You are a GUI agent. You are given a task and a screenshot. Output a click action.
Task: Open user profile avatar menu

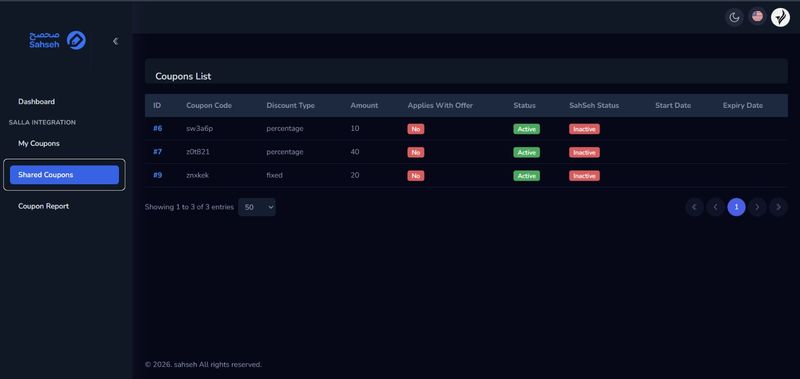pyautogui.click(x=780, y=17)
